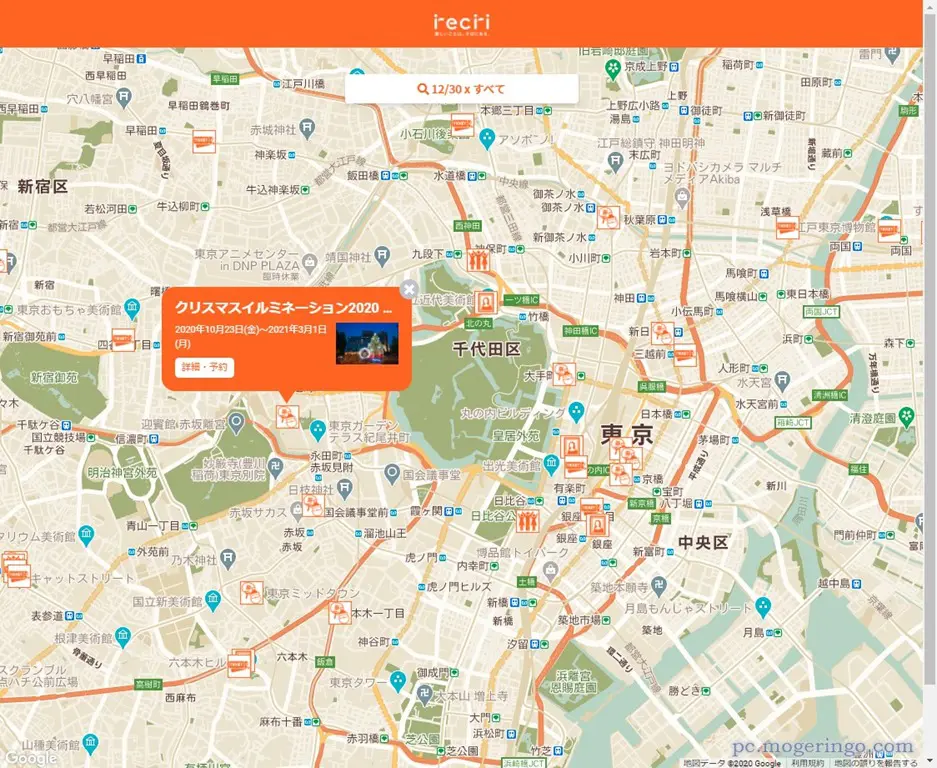Select the event marker left of 東京ミッドタウン
Viewport: 937px width, 768px height.
click(x=252, y=593)
